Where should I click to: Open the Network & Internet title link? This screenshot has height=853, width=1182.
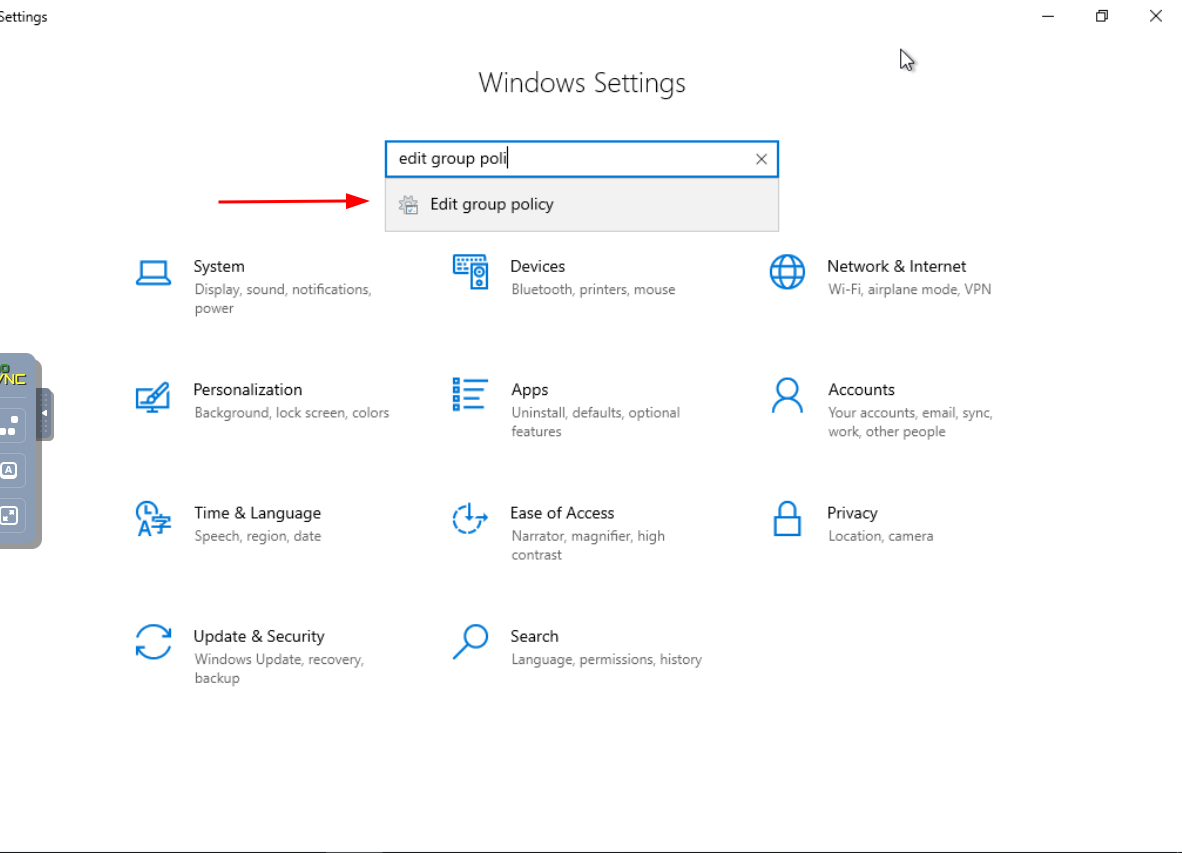896,267
